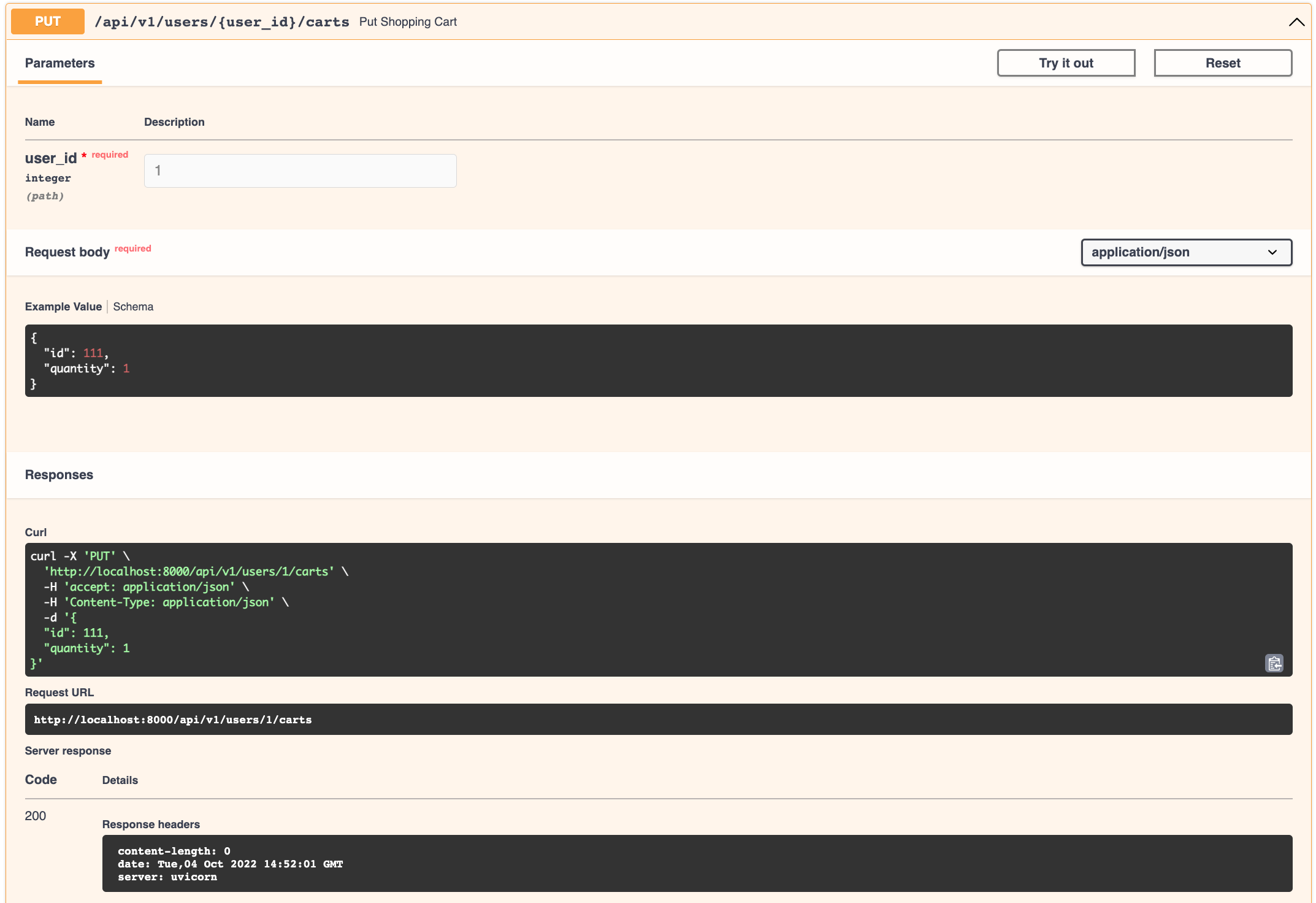
Task: Click the Try it out button
Action: coord(1066,63)
